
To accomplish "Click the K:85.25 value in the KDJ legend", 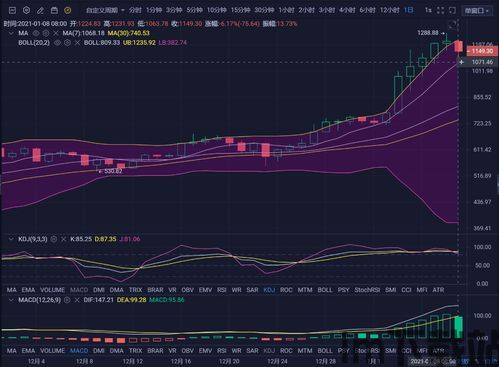I will pyautogui.click(x=81, y=239).
